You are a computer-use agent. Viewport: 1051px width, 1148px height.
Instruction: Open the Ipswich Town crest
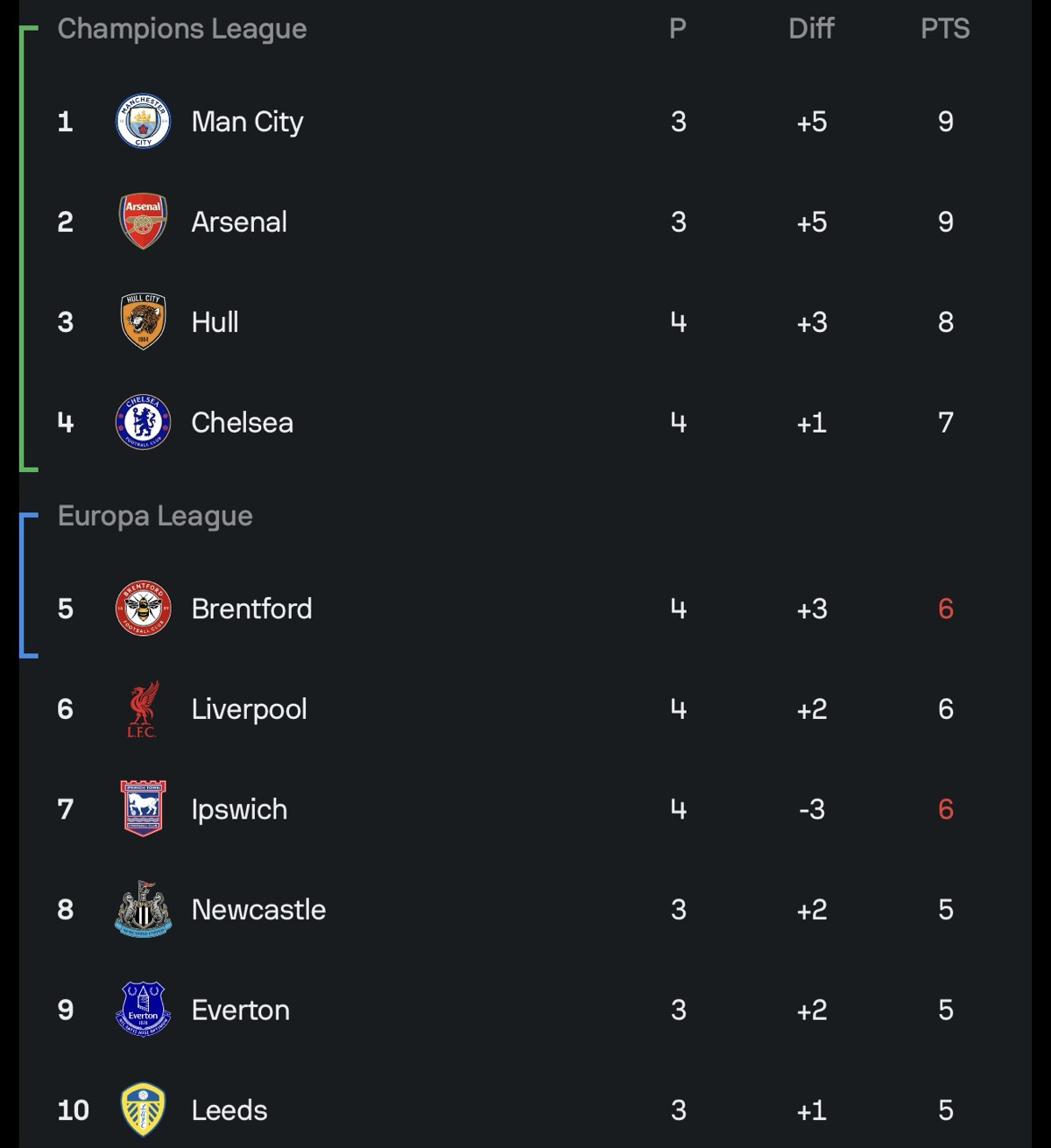[x=143, y=809]
